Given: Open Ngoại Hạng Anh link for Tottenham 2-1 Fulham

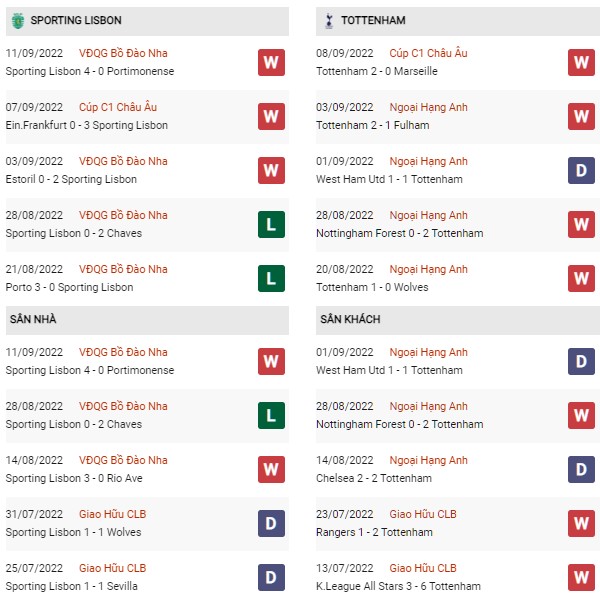Looking at the screenshot, I should [429, 107].
